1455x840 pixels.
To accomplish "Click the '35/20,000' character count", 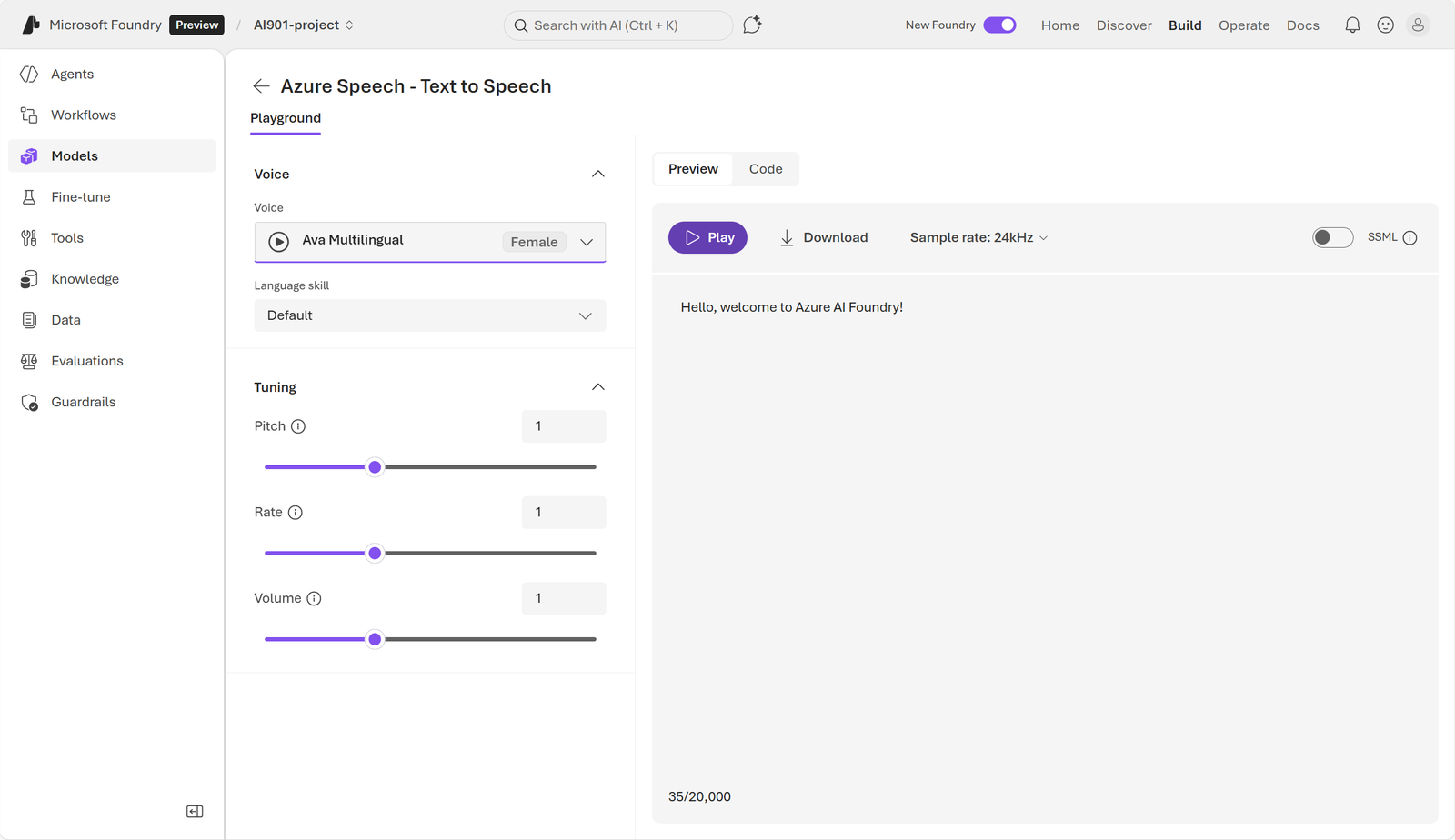I will [699, 796].
